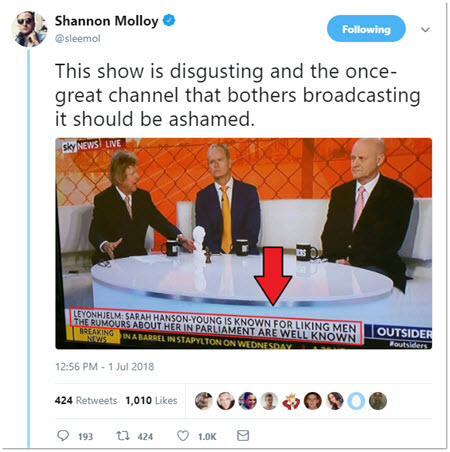Image resolution: width=450 pixels, height=452 pixels.
Task: Expand the tweet options chevron
Action: [425, 30]
